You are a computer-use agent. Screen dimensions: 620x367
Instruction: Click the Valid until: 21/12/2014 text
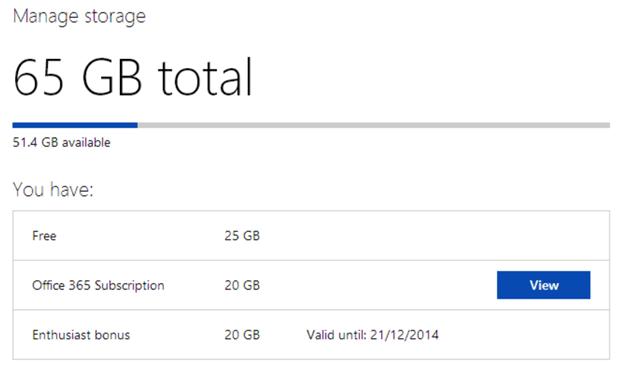[x=372, y=335]
